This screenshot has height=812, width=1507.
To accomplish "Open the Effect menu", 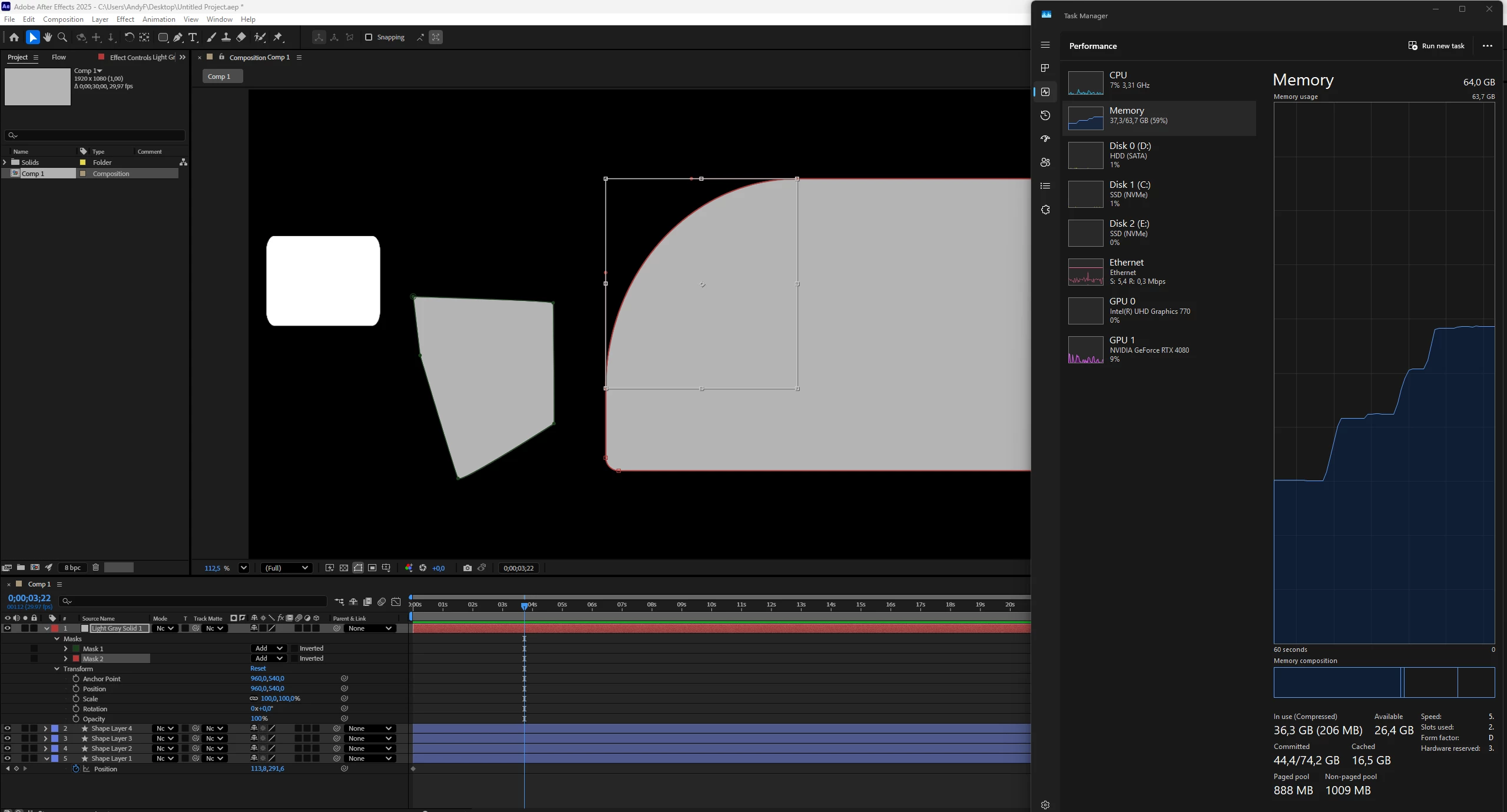I will (x=125, y=19).
